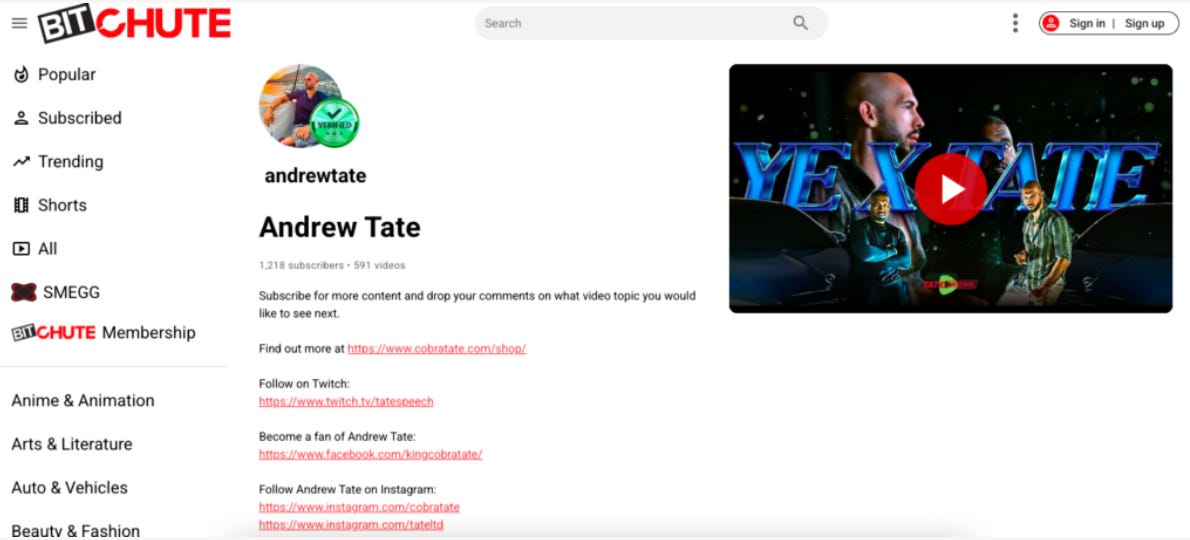The image size is (1190, 540).
Task: Click the Popular flame icon
Action: [x=21, y=74]
